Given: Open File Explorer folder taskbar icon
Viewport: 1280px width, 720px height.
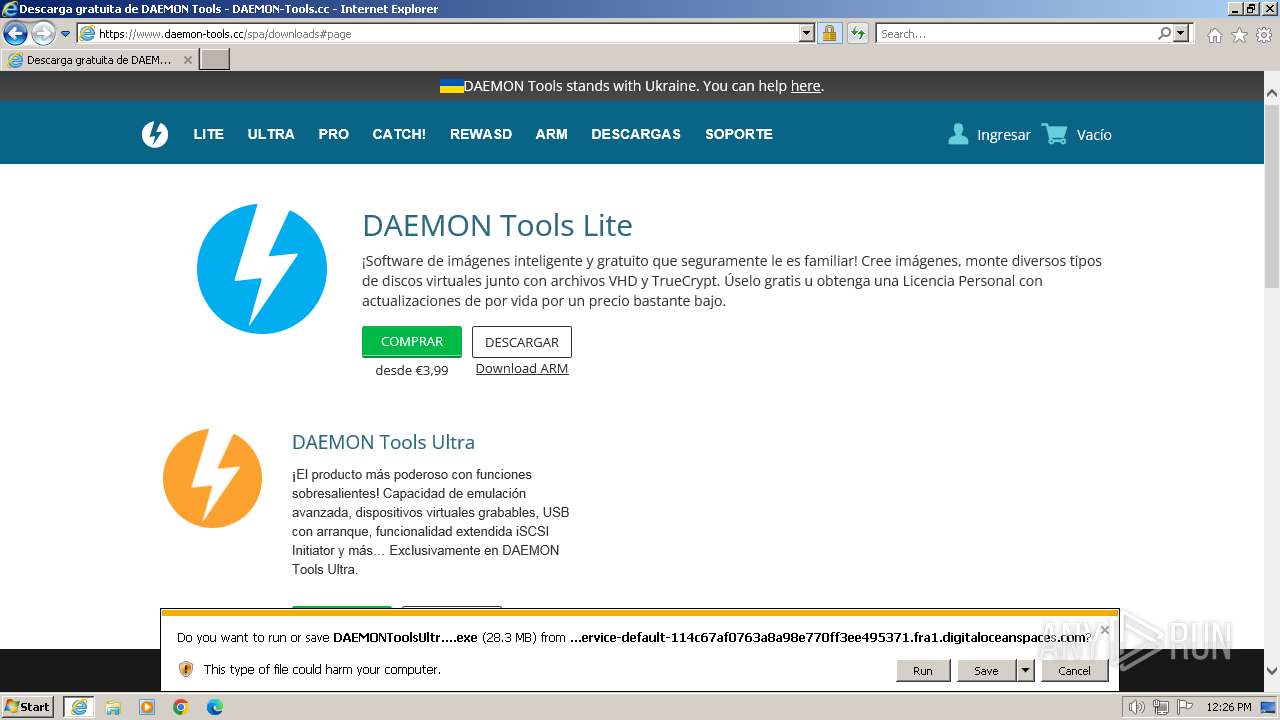Looking at the screenshot, I should (x=113, y=707).
